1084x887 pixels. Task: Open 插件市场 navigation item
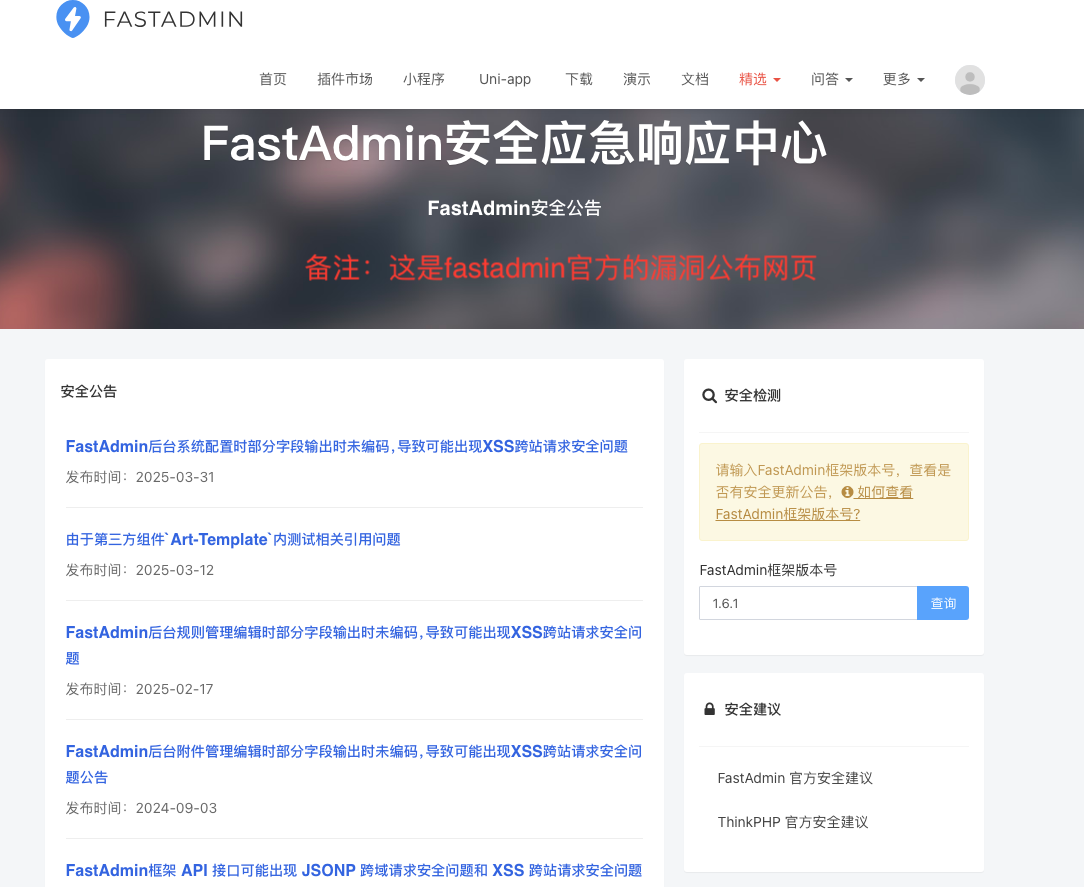tap(345, 79)
